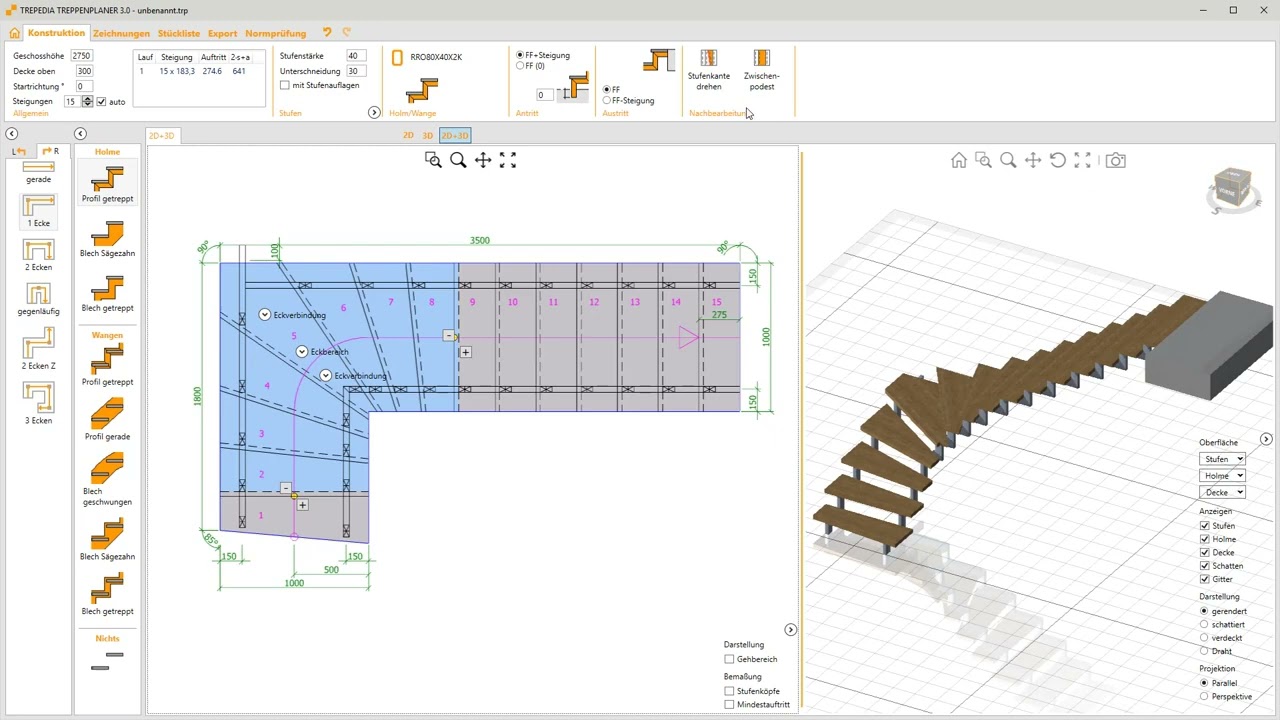Select Holme 'Blech getreppt' type
This screenshot has height=720, width=1280.
107,295
